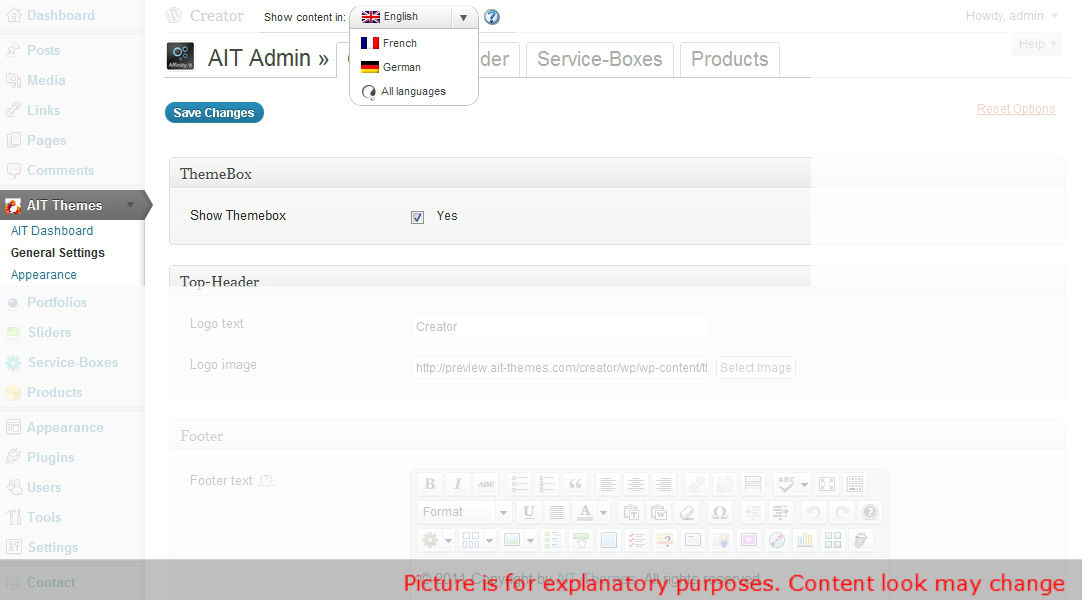Collapse the AIT Themes sidebar menu arrow
1082x600 pixels.
(x=130, y=205)
